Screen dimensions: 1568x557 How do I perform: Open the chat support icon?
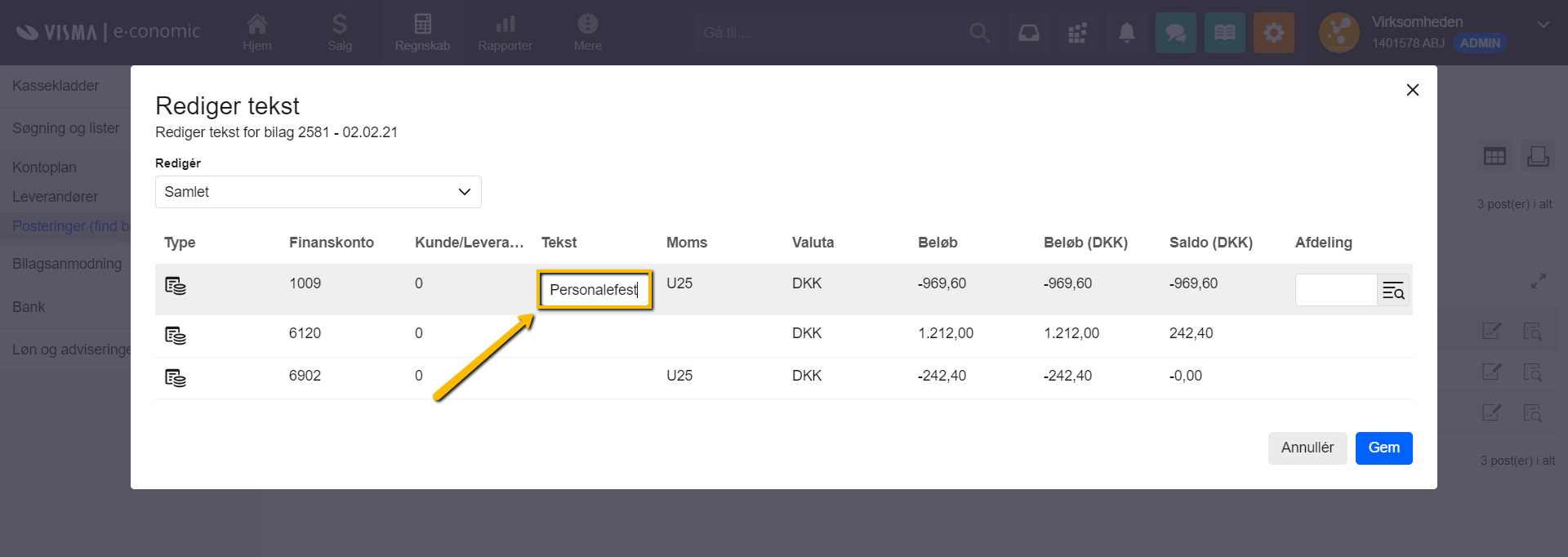pyautogui.click(x=1175, y=33)
